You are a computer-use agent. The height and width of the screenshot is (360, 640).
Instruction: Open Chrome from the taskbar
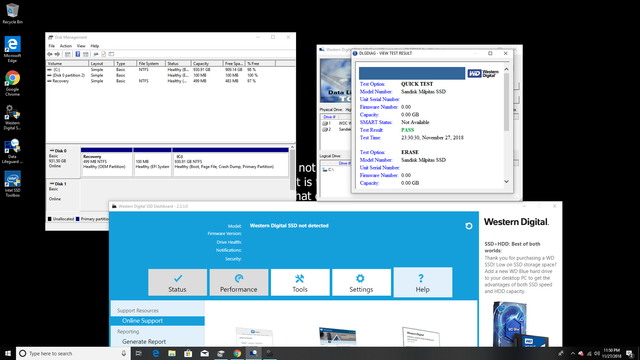pos(237,353)
